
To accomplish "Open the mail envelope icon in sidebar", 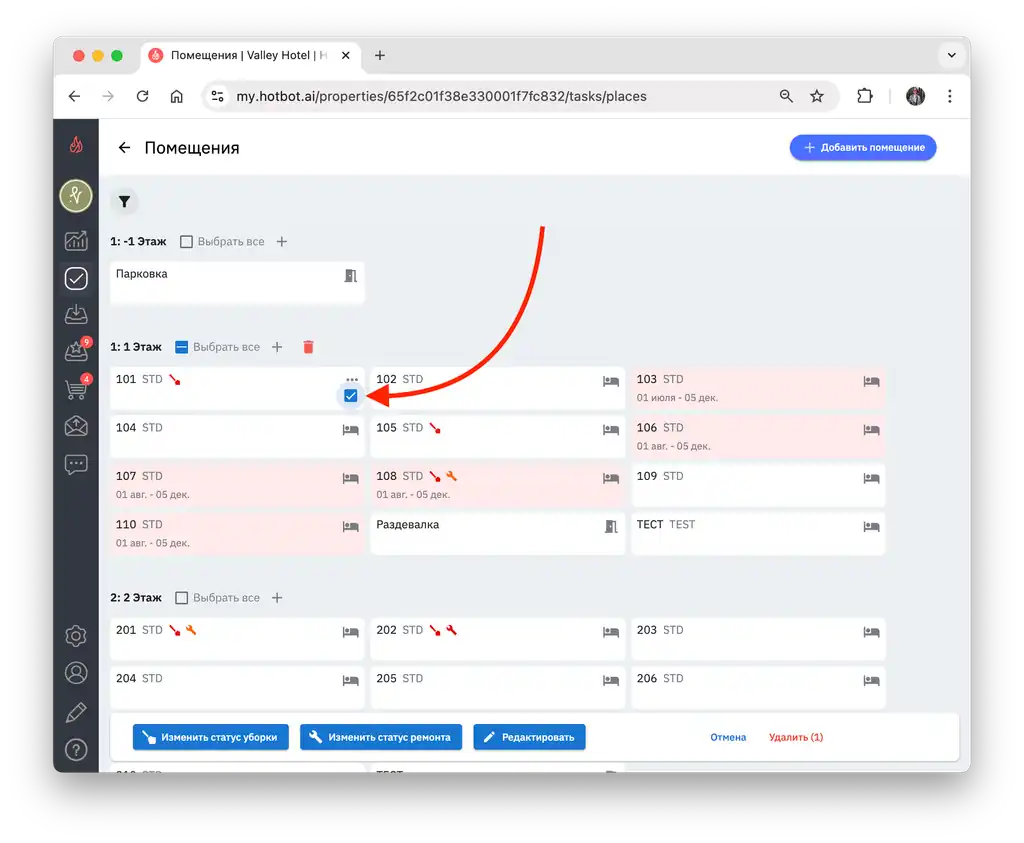I will [x=76, y=426].
